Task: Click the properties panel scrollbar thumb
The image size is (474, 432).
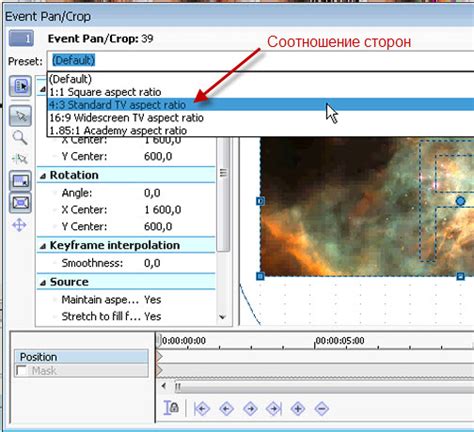Action: coord(223,194)
